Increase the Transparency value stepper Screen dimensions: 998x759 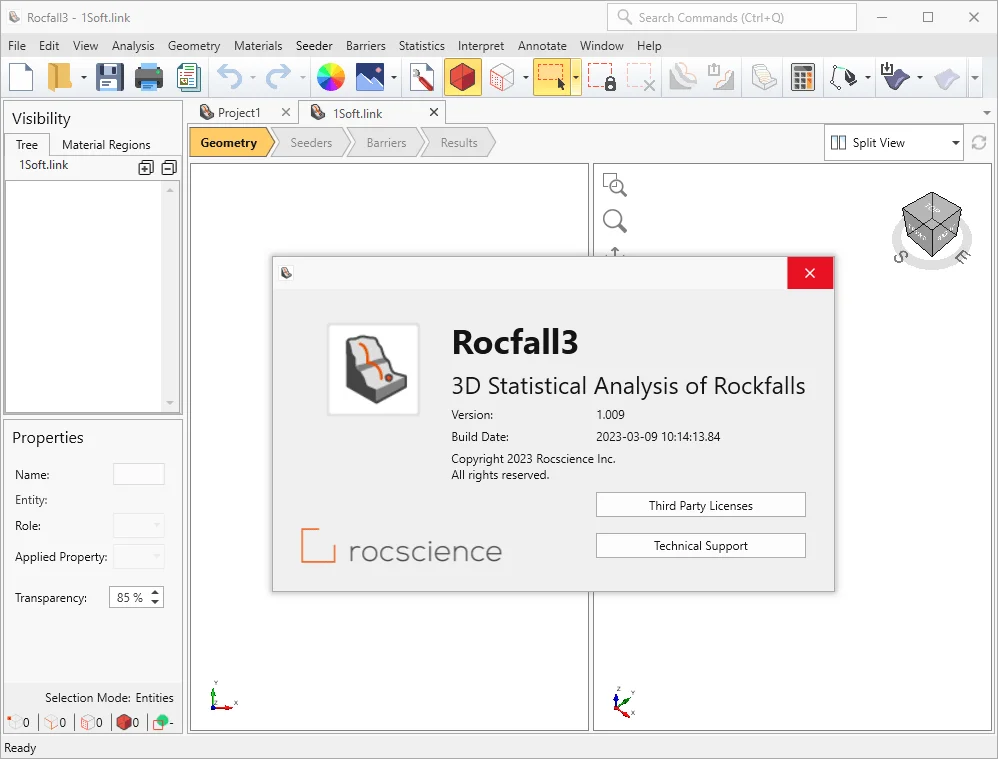[x=155, y=593]
